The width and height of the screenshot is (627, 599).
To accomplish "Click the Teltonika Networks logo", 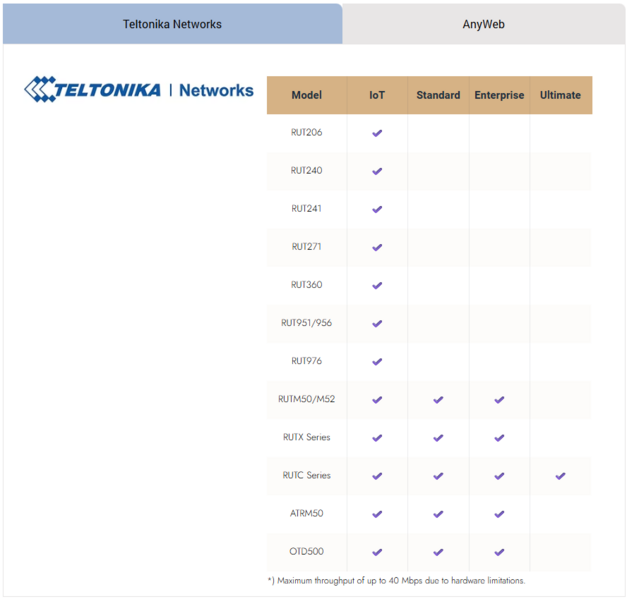I will 139,89.
